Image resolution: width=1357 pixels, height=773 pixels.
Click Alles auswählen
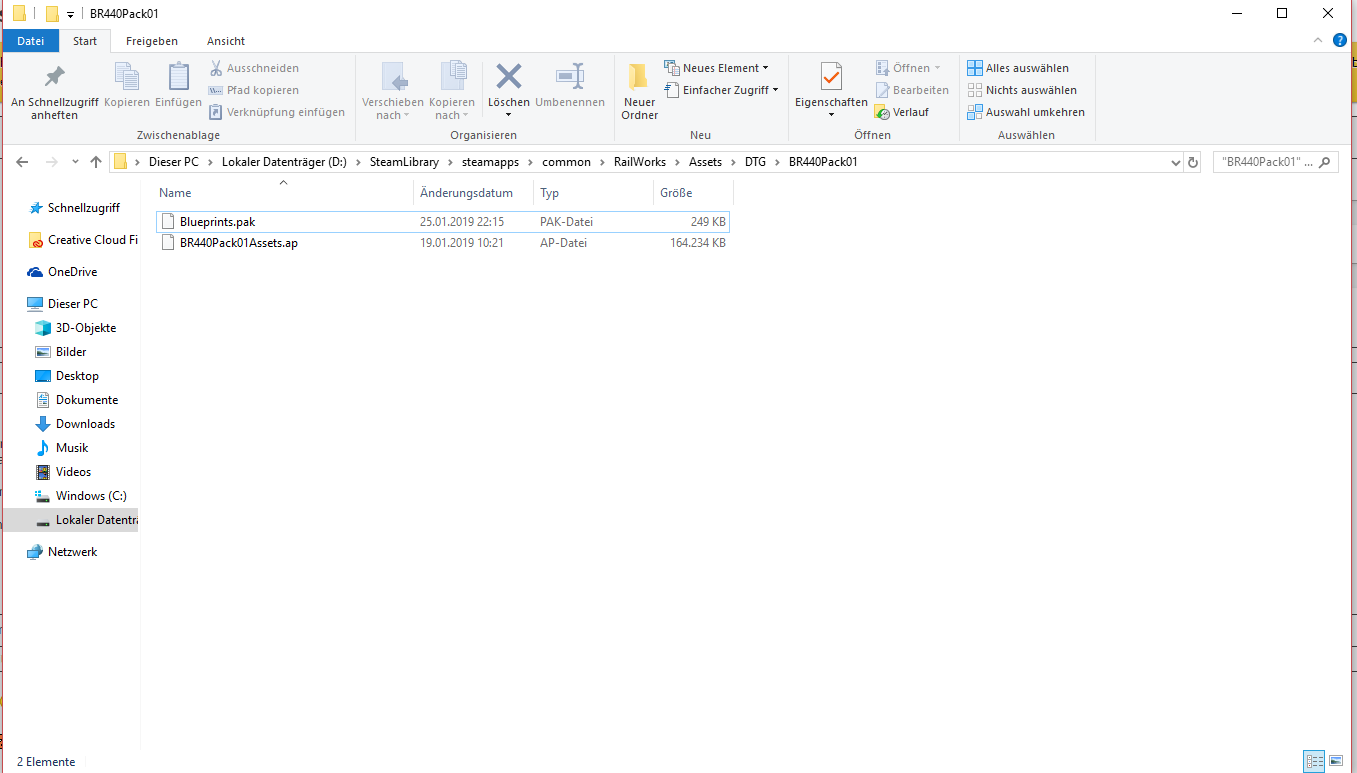pyautogui.click(x=1018, y=68)
